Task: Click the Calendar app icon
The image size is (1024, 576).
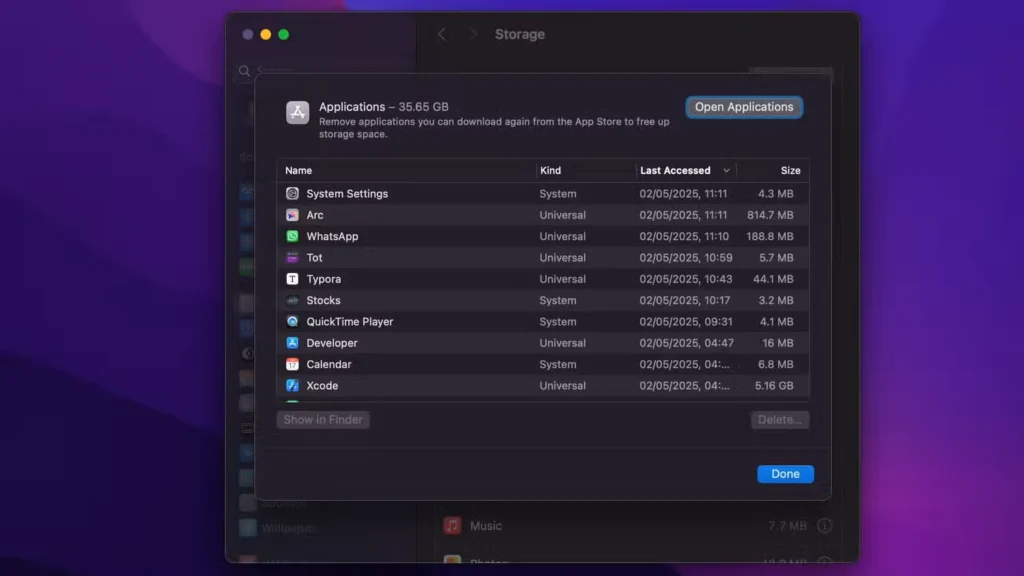Action: (292, 364)
